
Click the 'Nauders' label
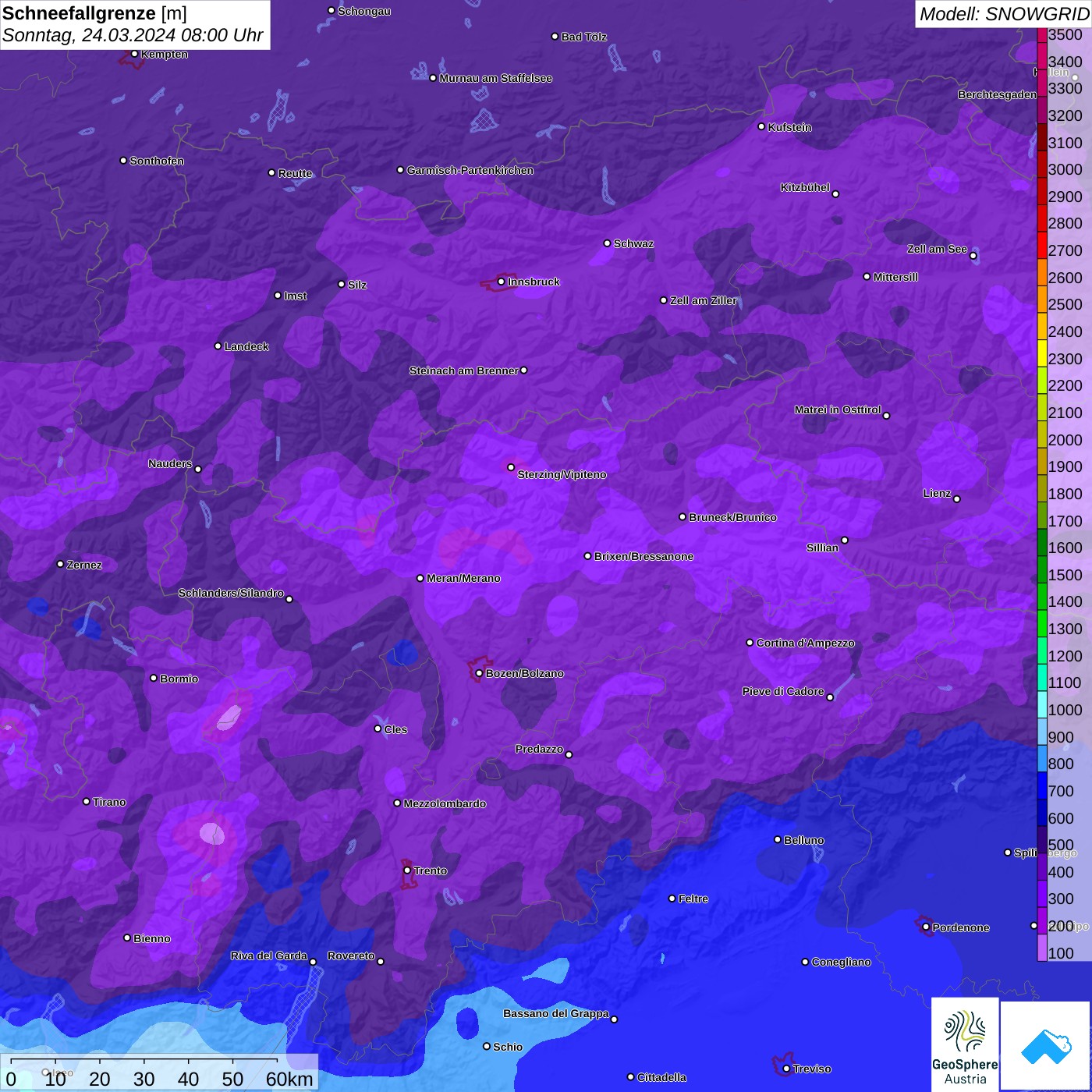(x=170, y=463)
